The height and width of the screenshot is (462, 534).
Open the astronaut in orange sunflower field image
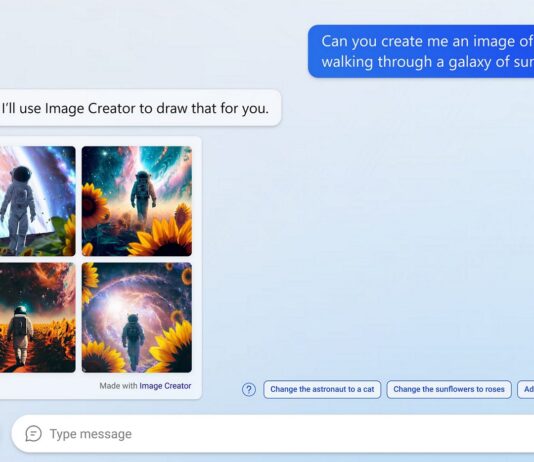(37, 317)
